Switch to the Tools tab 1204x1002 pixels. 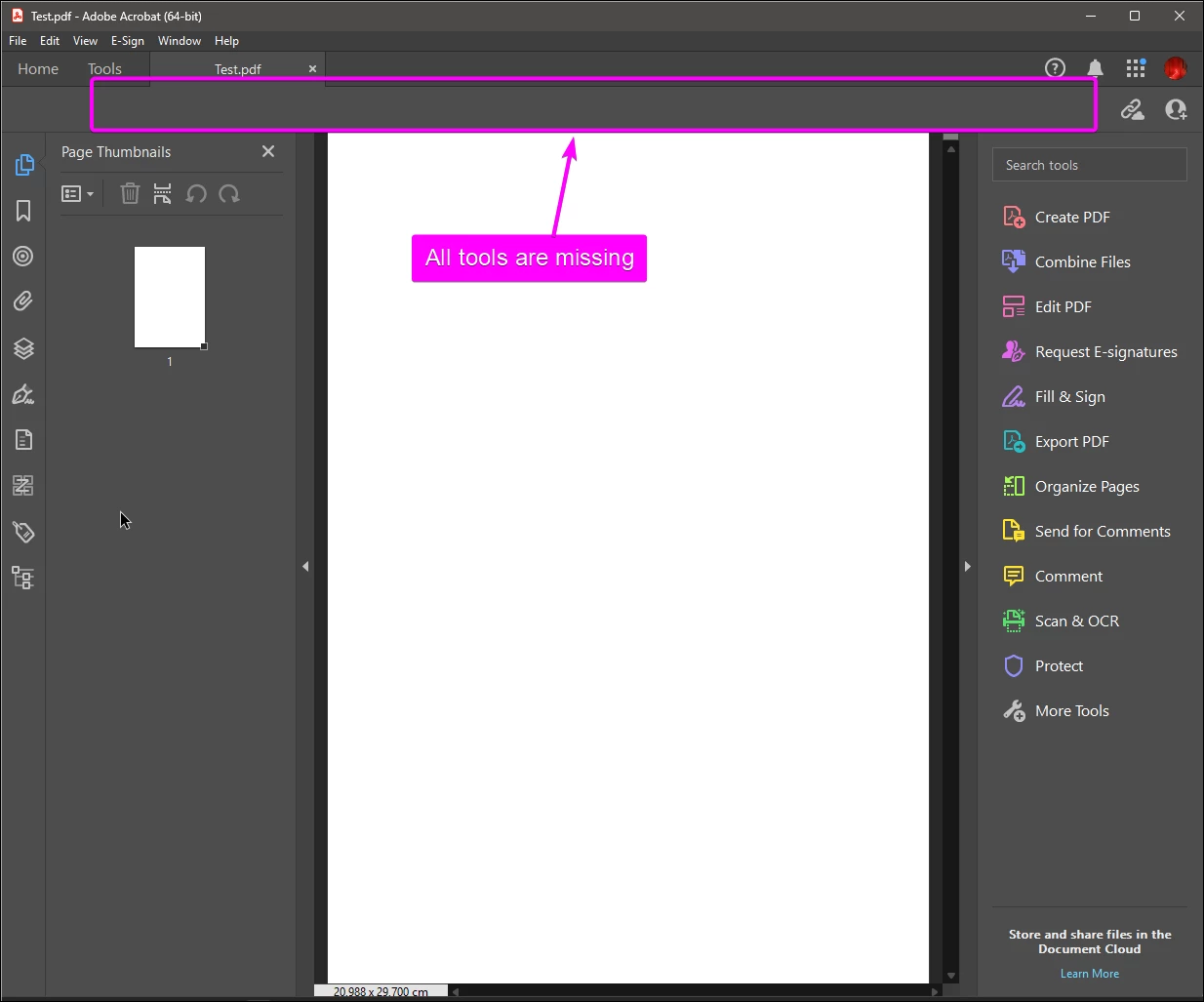click(104, 68)
